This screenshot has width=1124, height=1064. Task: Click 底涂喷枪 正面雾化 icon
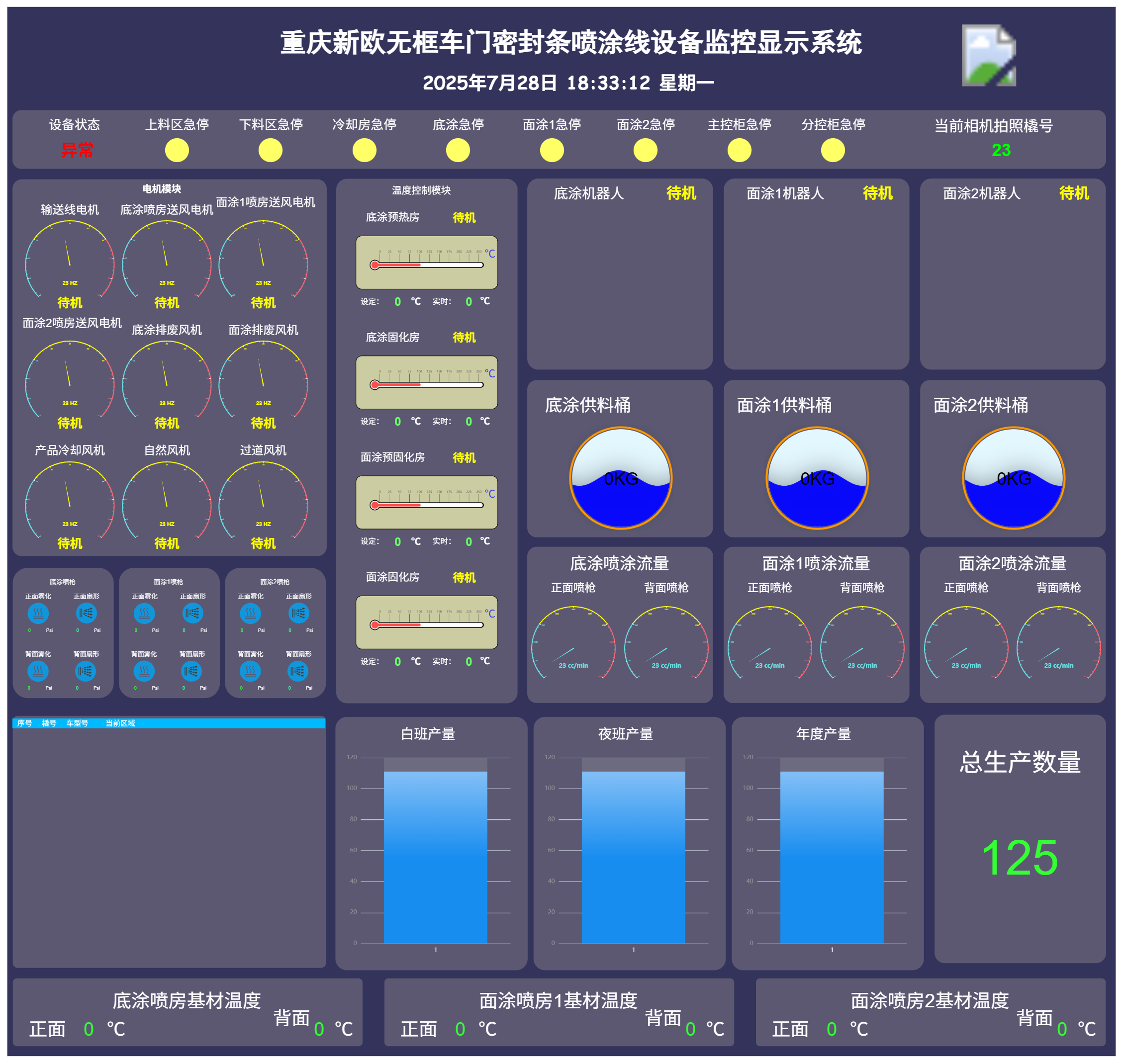tap(38, 613)
